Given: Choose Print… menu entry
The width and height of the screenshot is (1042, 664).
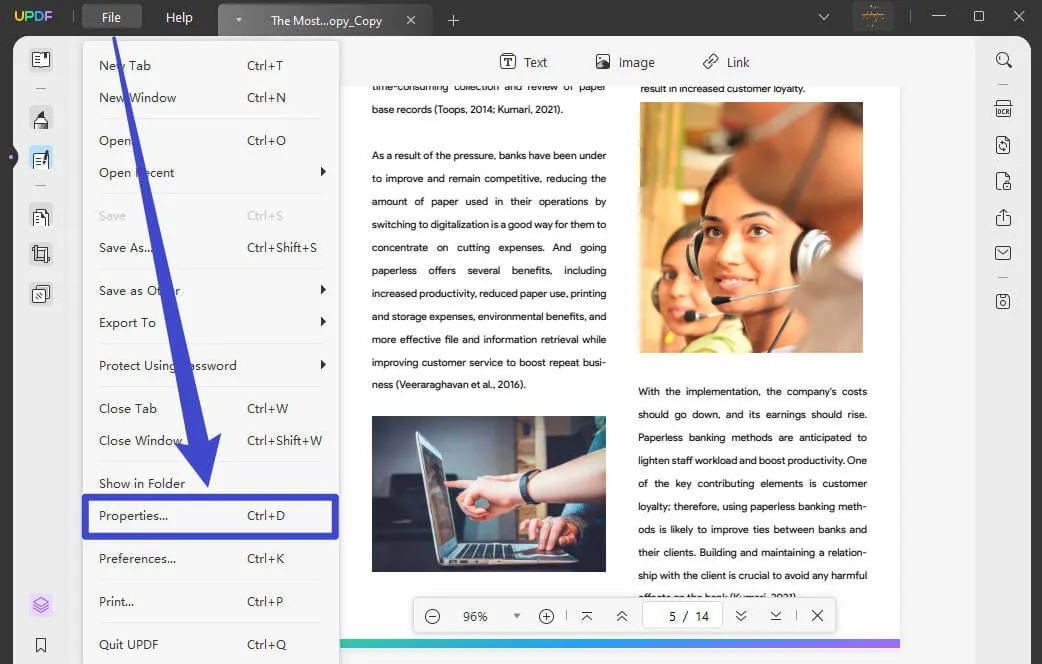Looking at the screenshot, I should tap(211, 602).
